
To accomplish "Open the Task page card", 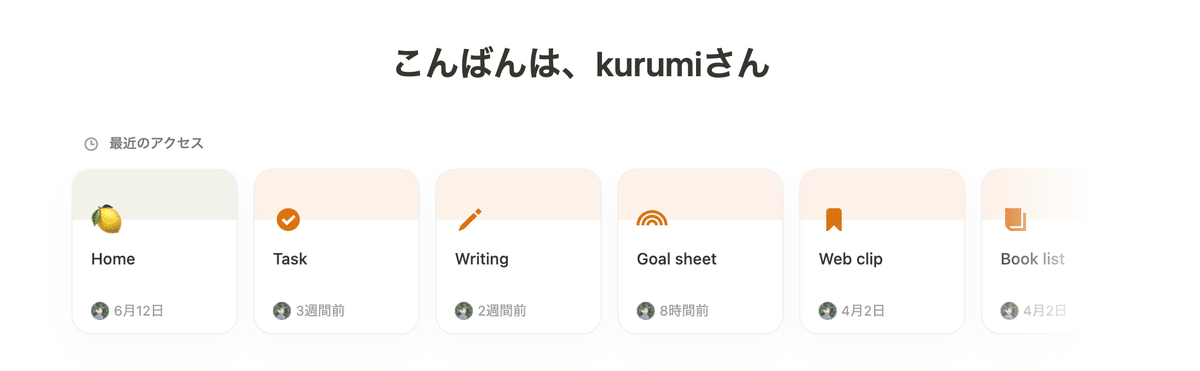I will [x=336, y=251].
